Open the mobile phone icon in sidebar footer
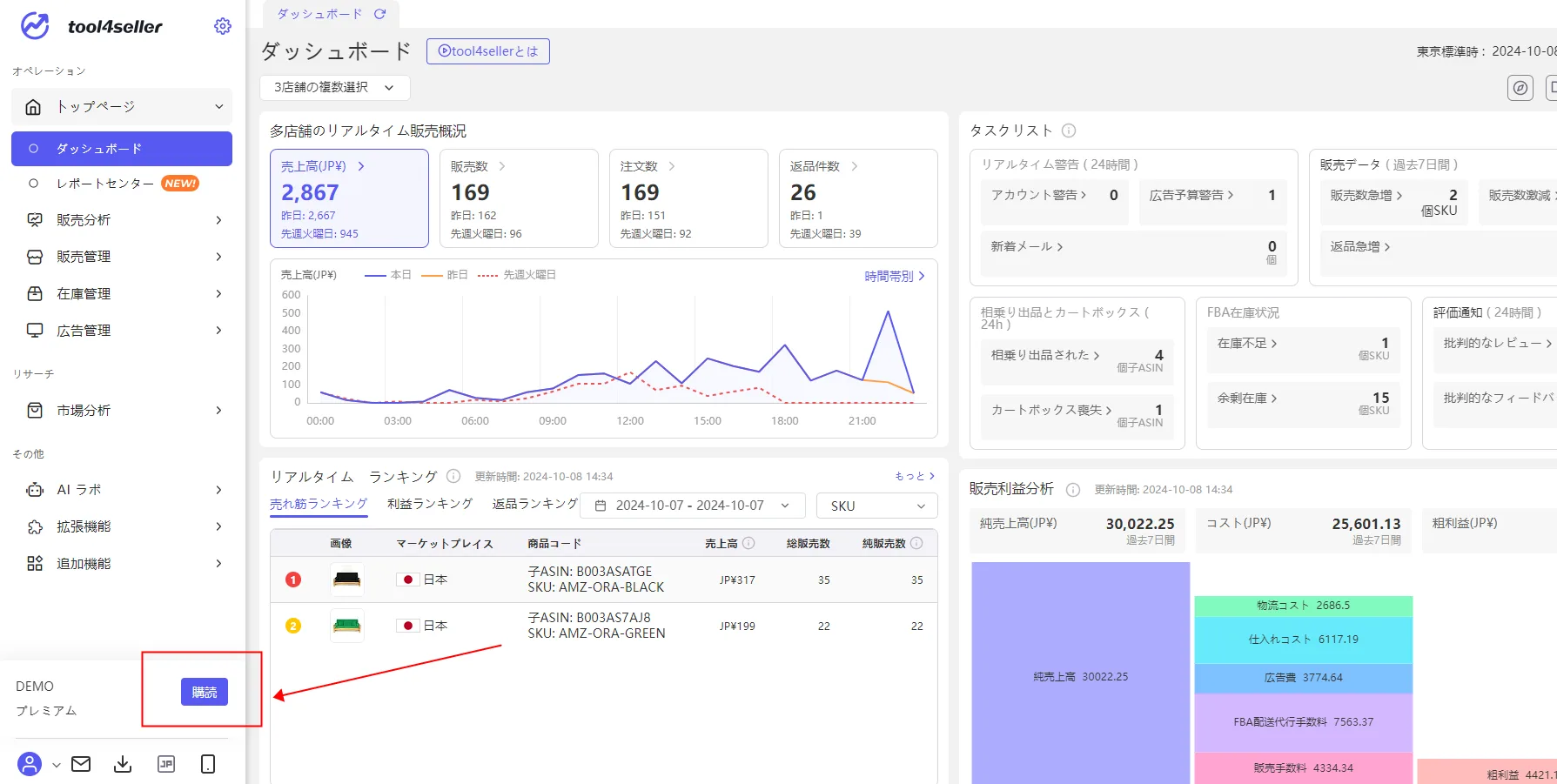Image resolution: width=1557 pixels, height=784 pixels. pos(208,764)
